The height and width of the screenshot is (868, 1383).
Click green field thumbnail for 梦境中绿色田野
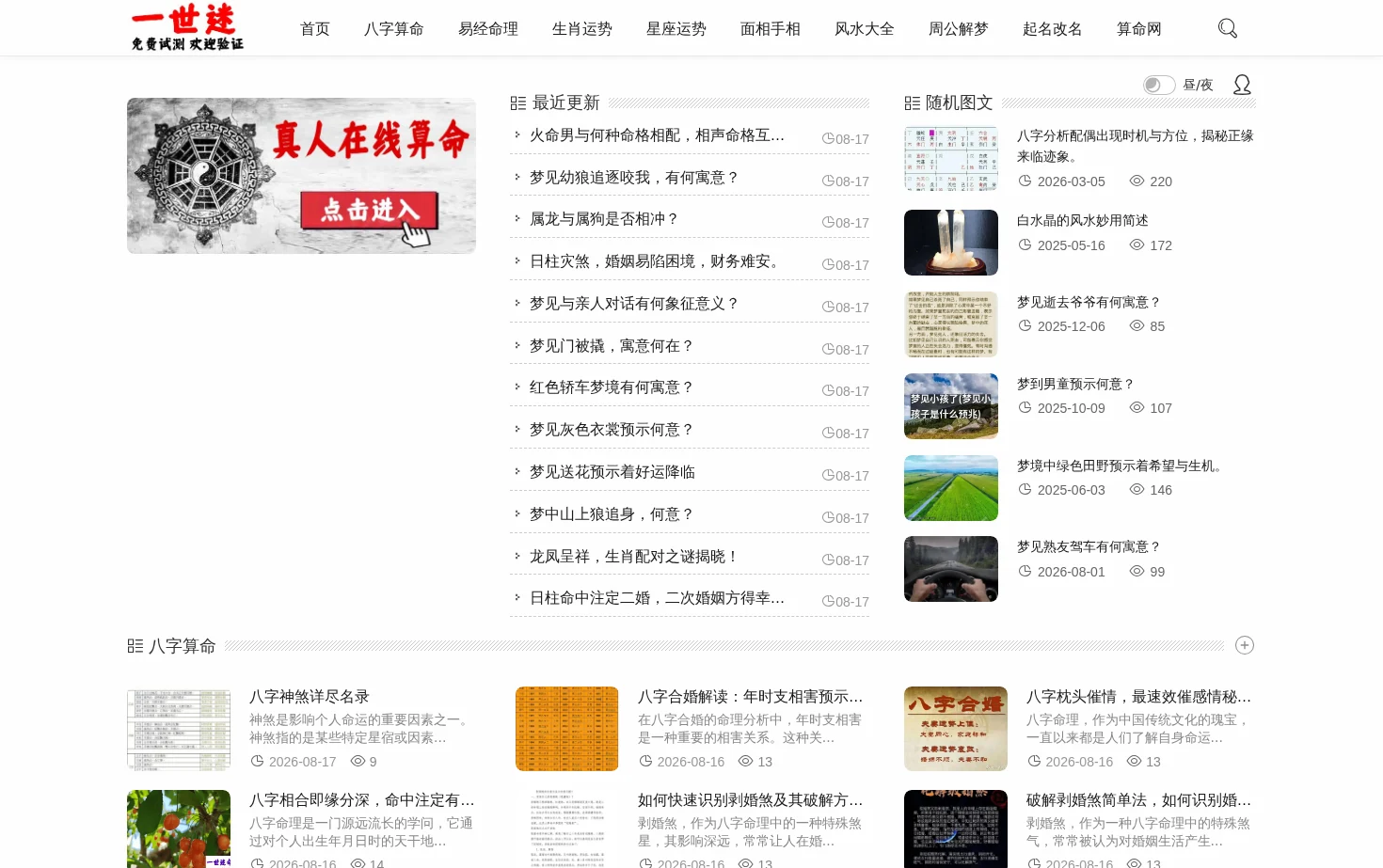click(951, 488)
